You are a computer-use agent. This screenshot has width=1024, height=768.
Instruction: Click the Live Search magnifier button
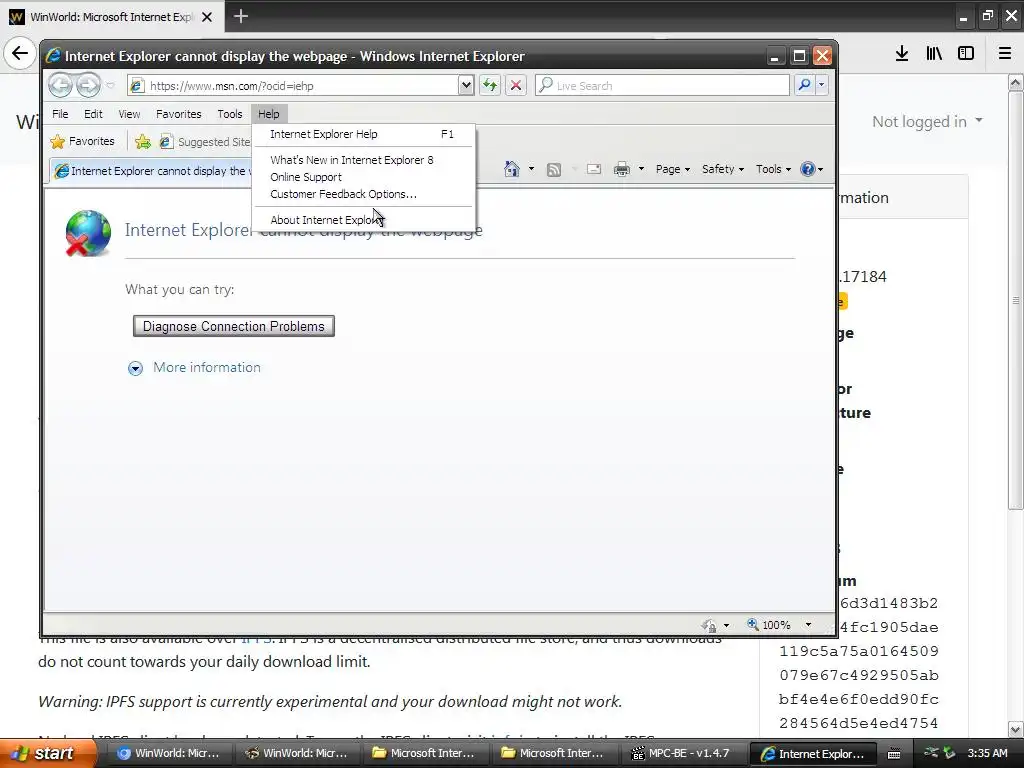click(805, 85)
